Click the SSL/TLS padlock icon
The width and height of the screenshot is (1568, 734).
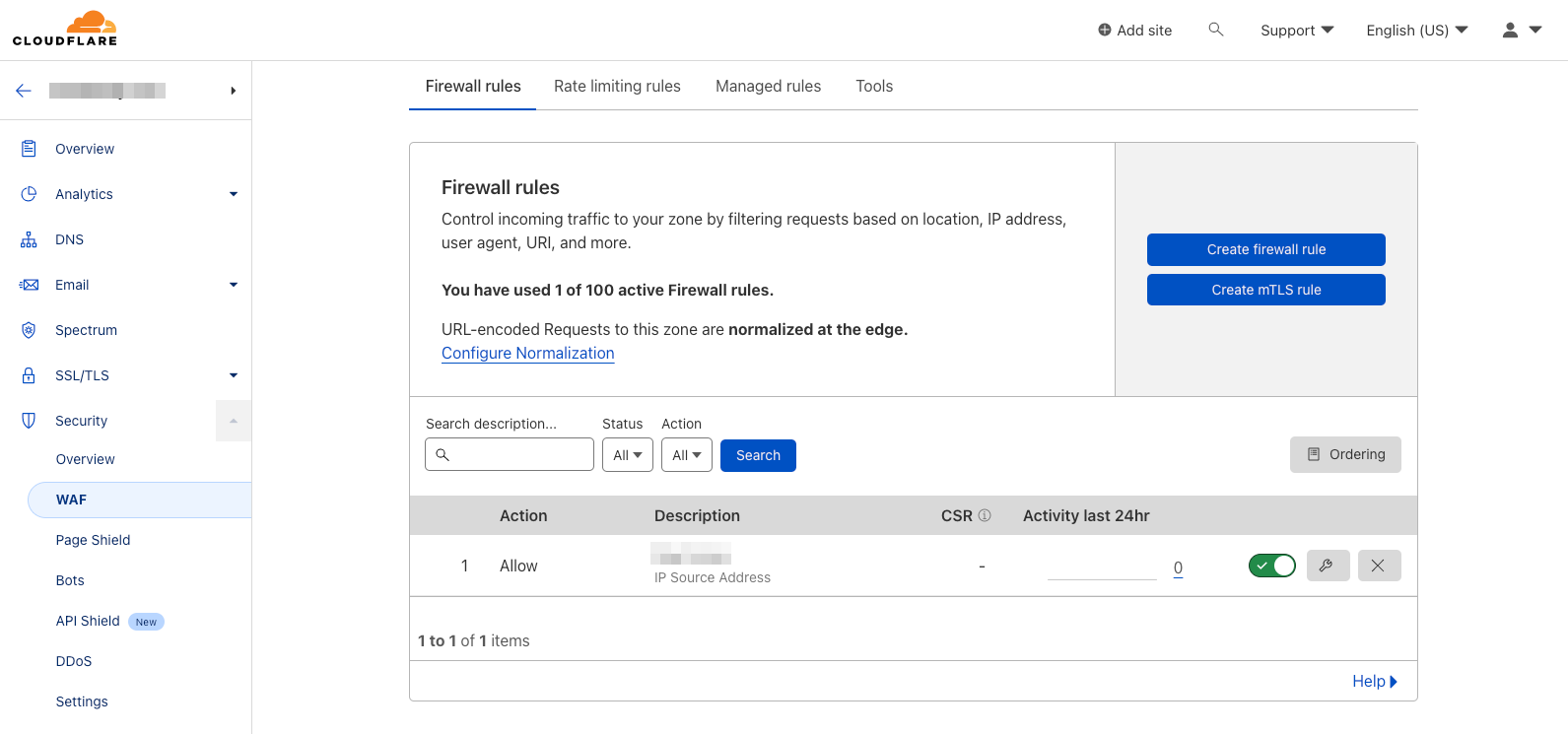pyautogui.click(x=29, y=375)
